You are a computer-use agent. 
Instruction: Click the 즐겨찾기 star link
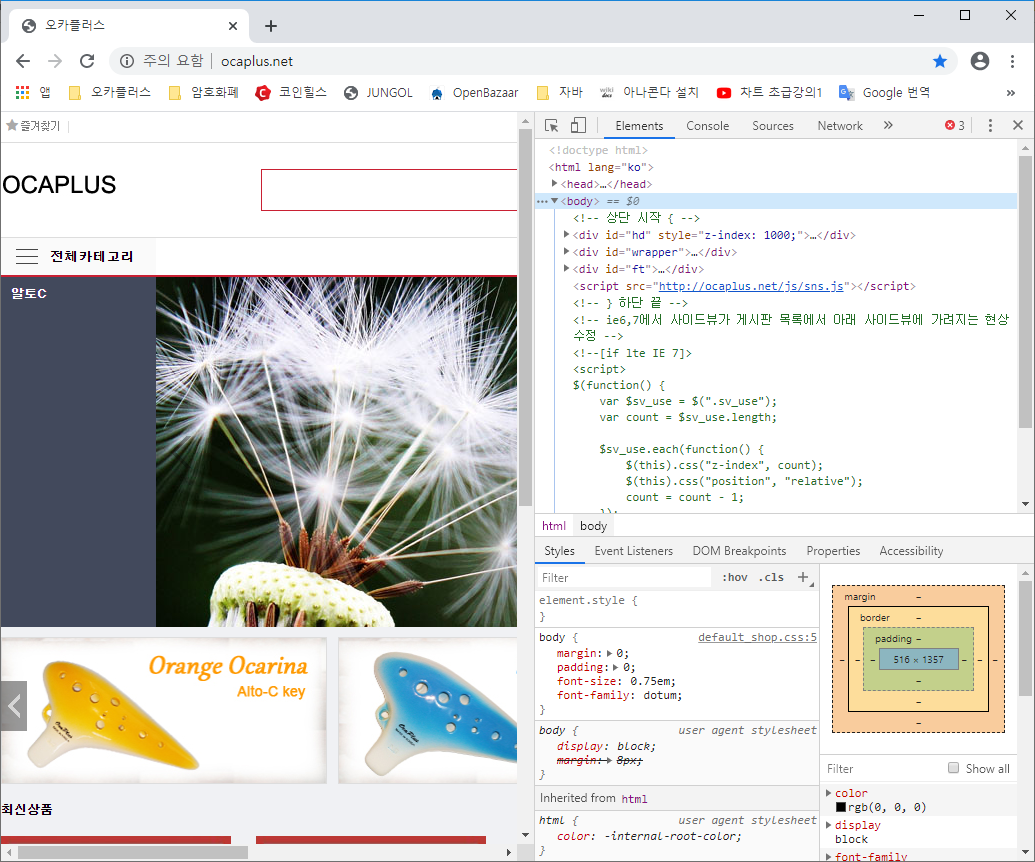coord(33,125)
